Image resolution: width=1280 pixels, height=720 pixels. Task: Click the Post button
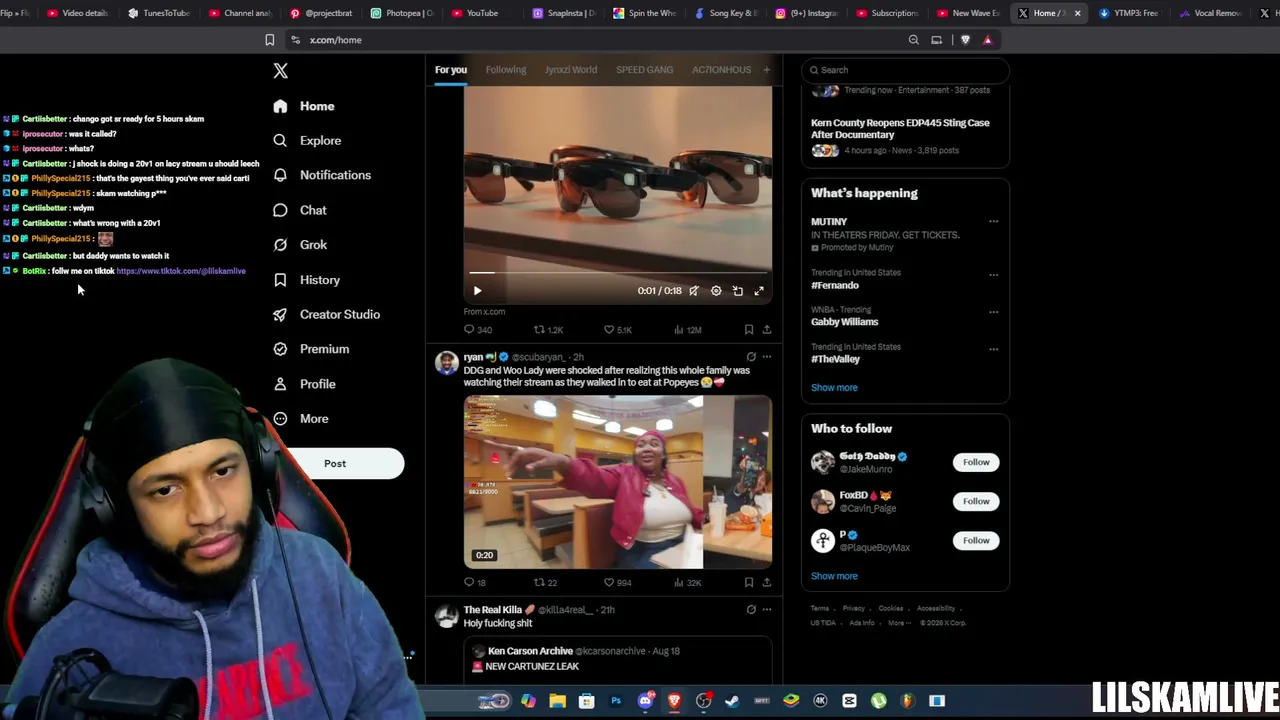(335, 463)
